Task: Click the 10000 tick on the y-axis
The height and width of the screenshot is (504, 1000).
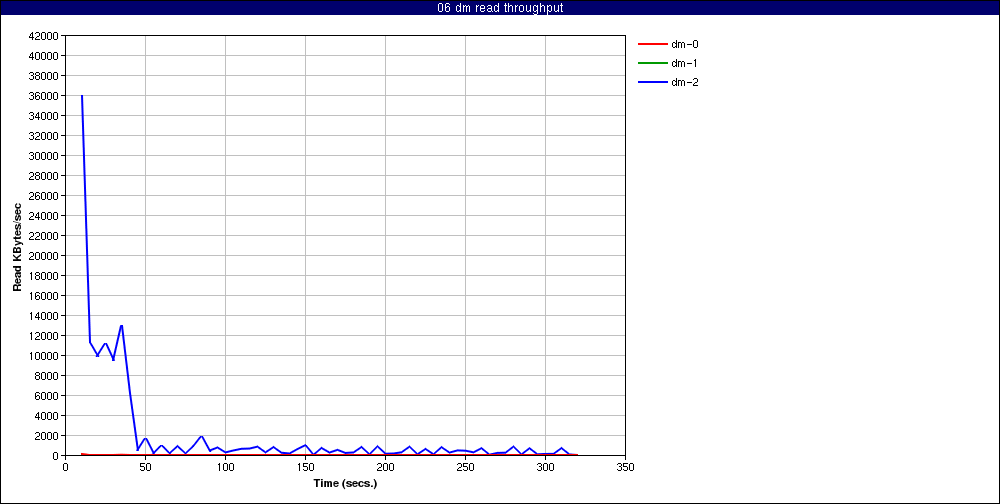Action: 44,356
